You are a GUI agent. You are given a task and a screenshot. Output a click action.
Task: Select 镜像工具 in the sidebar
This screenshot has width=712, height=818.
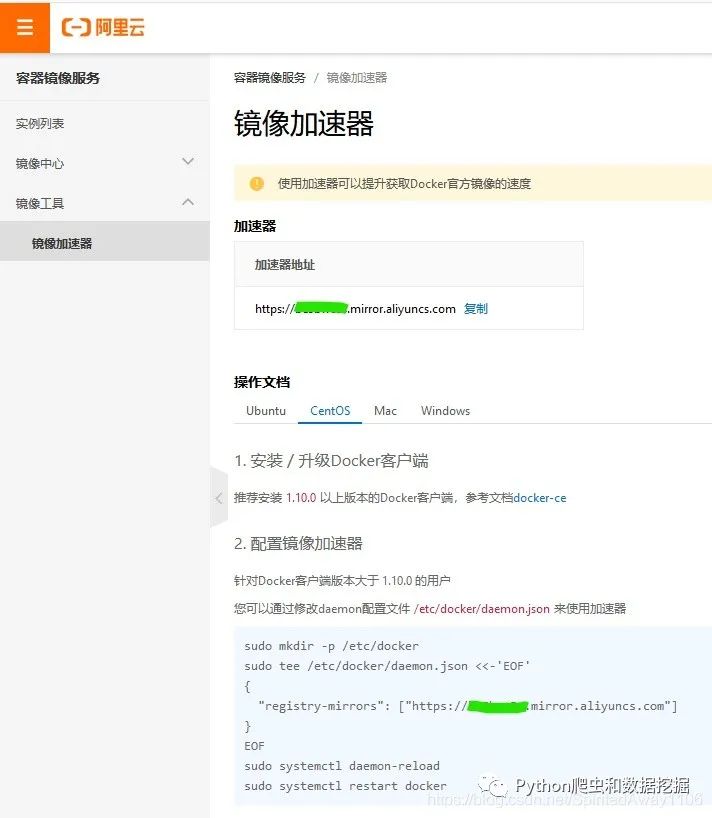point(40,203)
